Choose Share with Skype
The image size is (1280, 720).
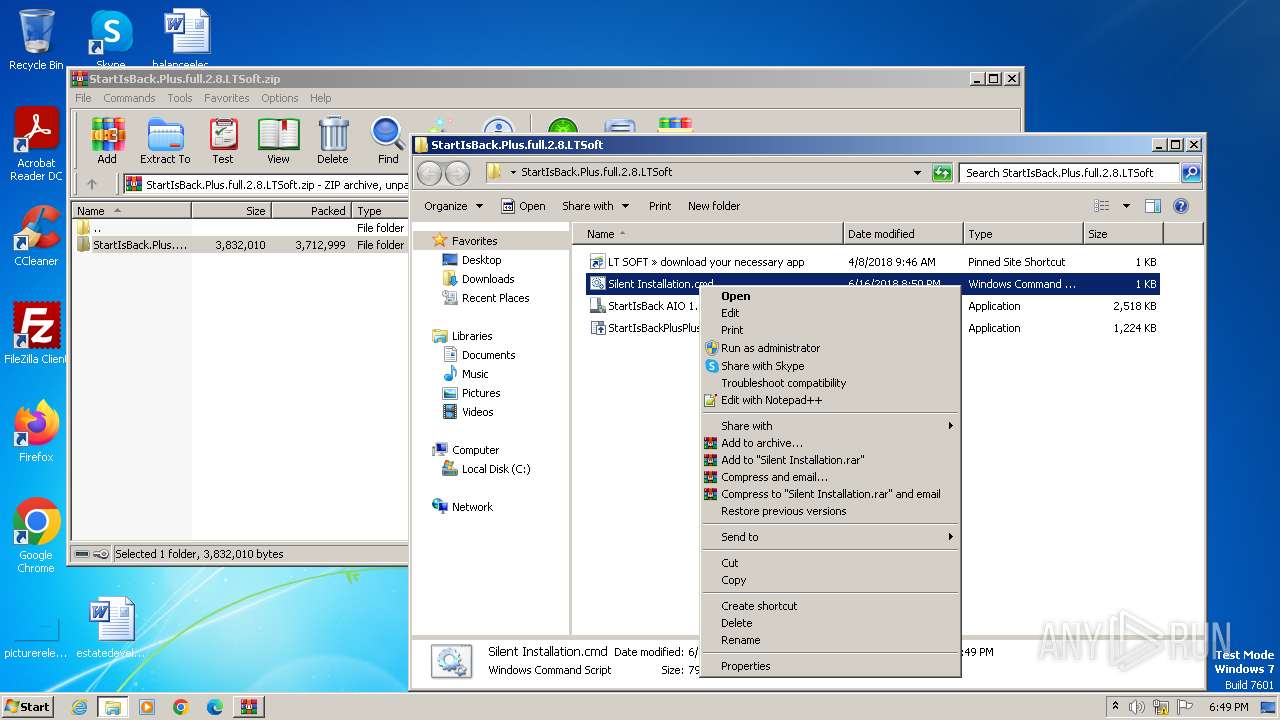[x=830, y=366]
